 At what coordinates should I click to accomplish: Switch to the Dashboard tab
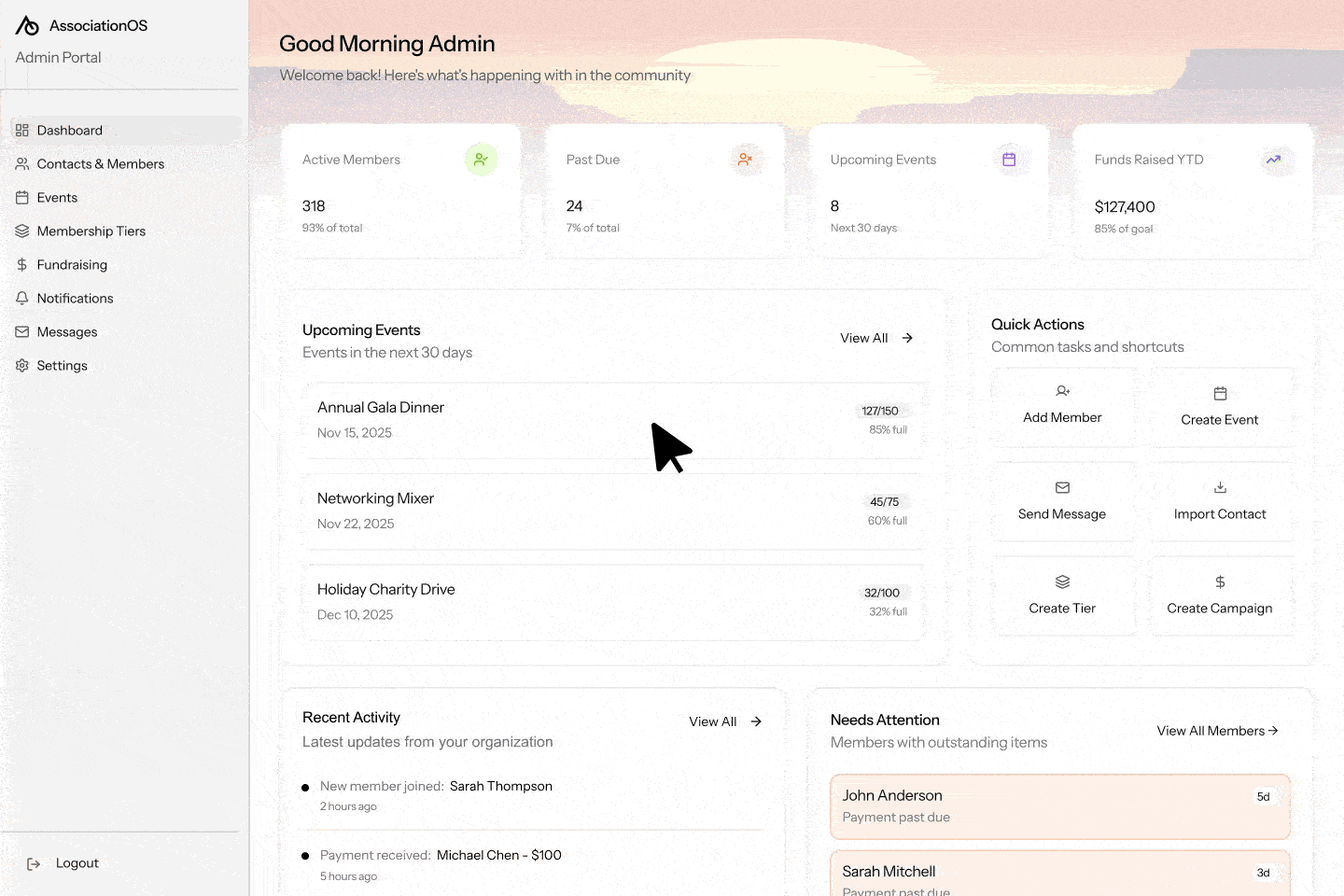69,130
